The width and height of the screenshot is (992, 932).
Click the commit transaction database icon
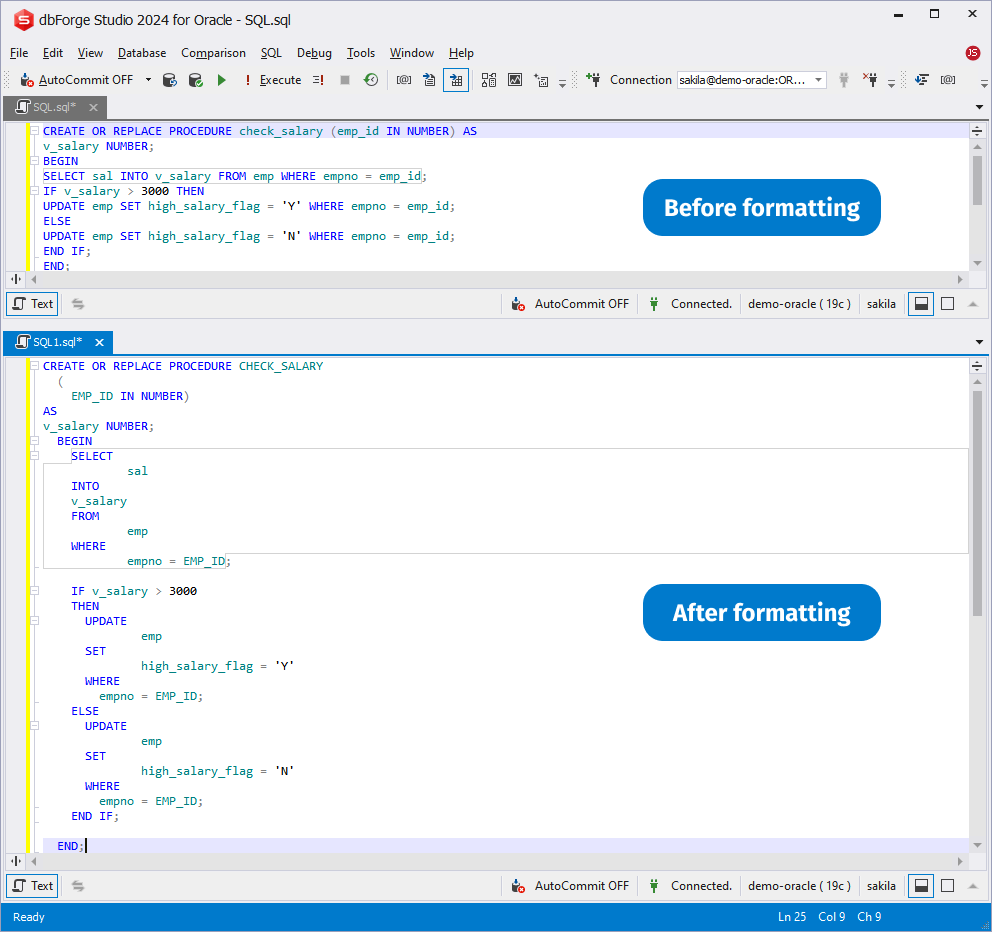[x=195, y=80]
